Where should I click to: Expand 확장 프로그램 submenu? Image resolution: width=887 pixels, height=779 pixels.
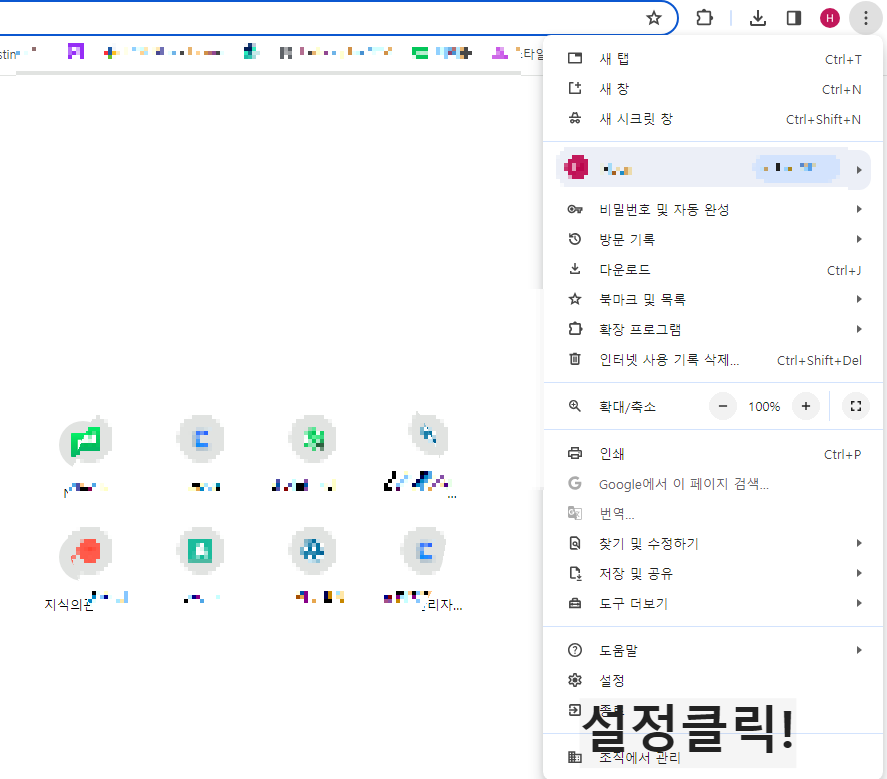tap(714, 329)
